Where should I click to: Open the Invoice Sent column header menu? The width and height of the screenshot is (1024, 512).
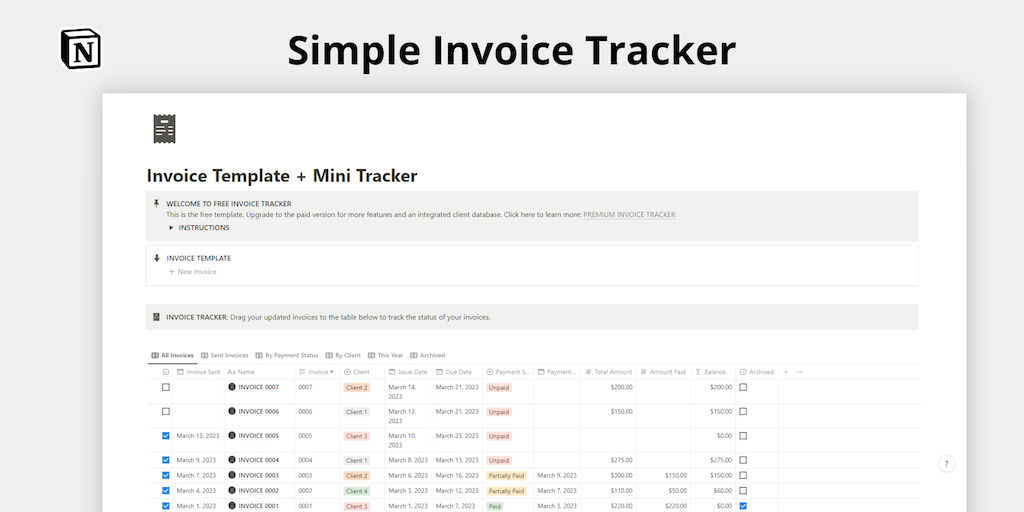pos(199,372)
